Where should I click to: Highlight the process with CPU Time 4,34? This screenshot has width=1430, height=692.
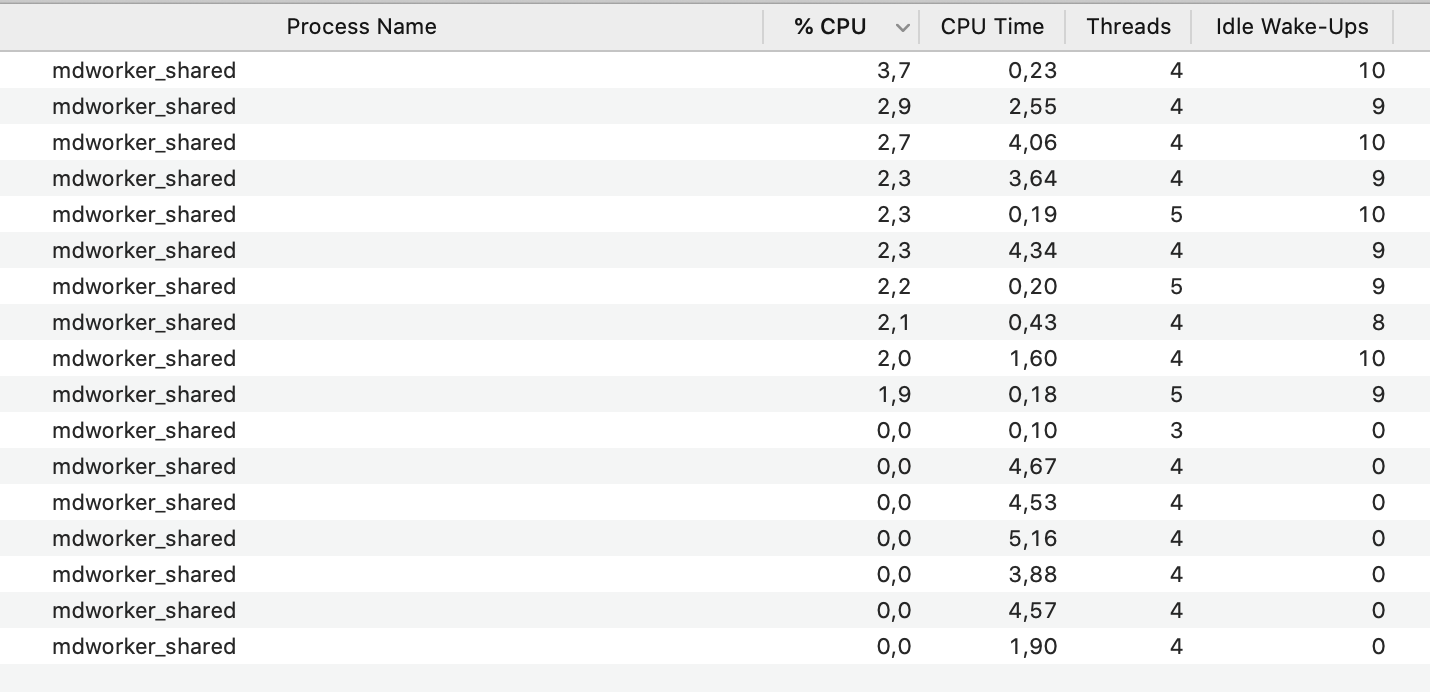(144, 250)
